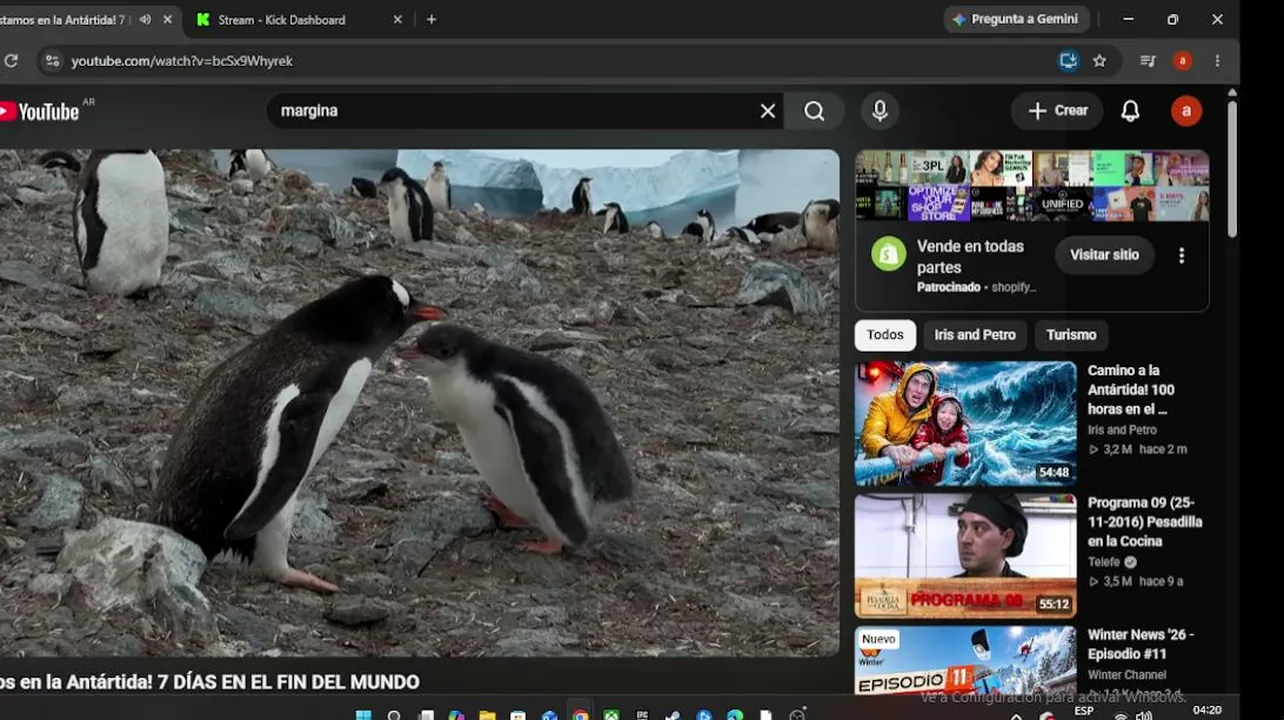1284x720 pixels.
Task: Select the Turismo filter chip
Action: click(x=1071, y=335)
